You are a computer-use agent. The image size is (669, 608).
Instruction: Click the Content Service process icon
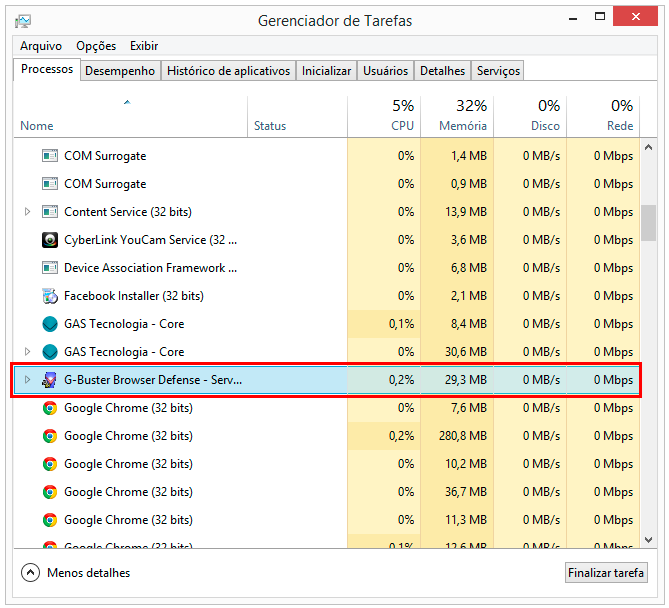(x=50, y=212)
